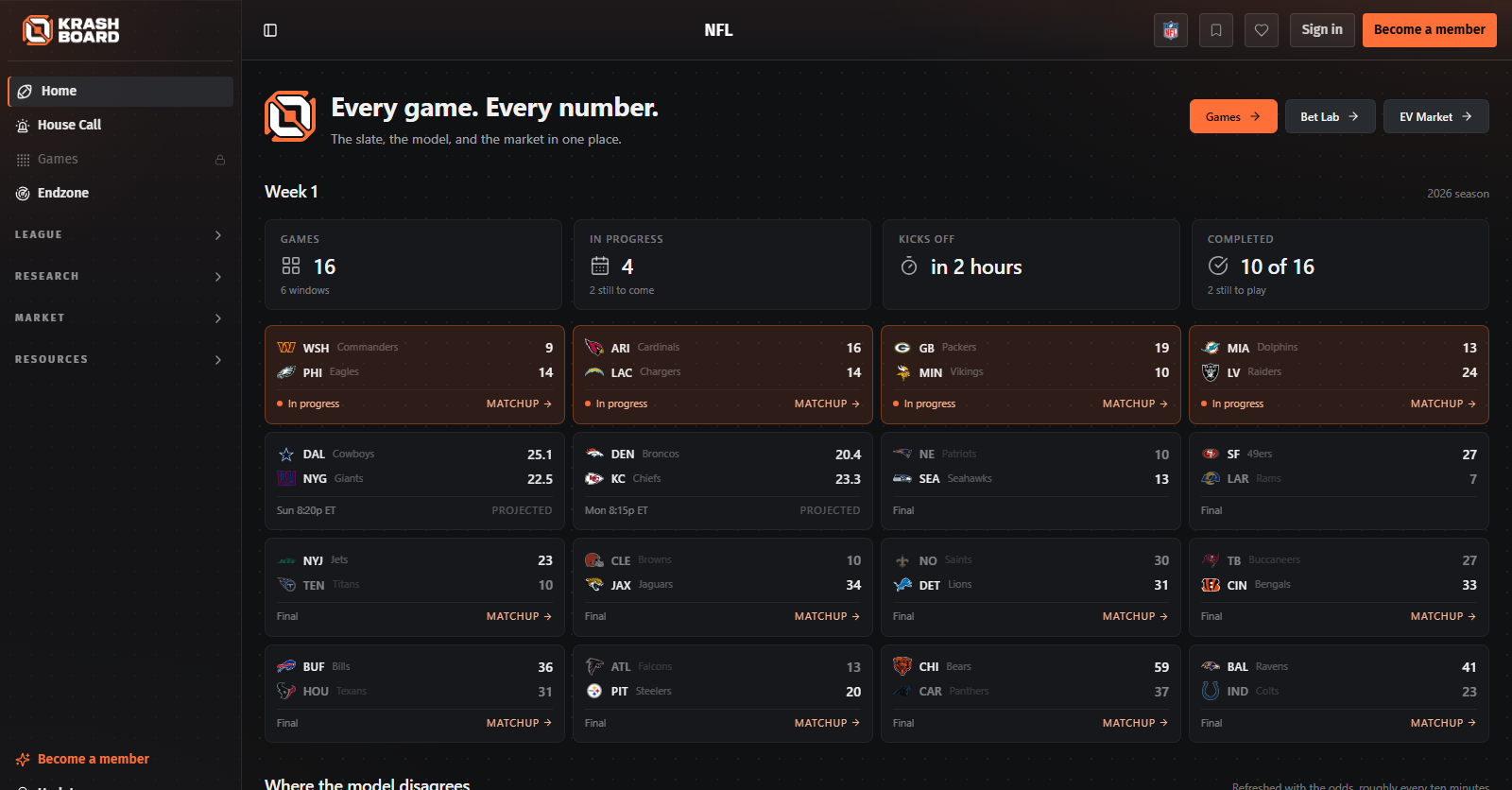Click the sidebar Become a member link
Image resolution: width=1512 pixels, height=790 pixels.
[x=83, y=759]
